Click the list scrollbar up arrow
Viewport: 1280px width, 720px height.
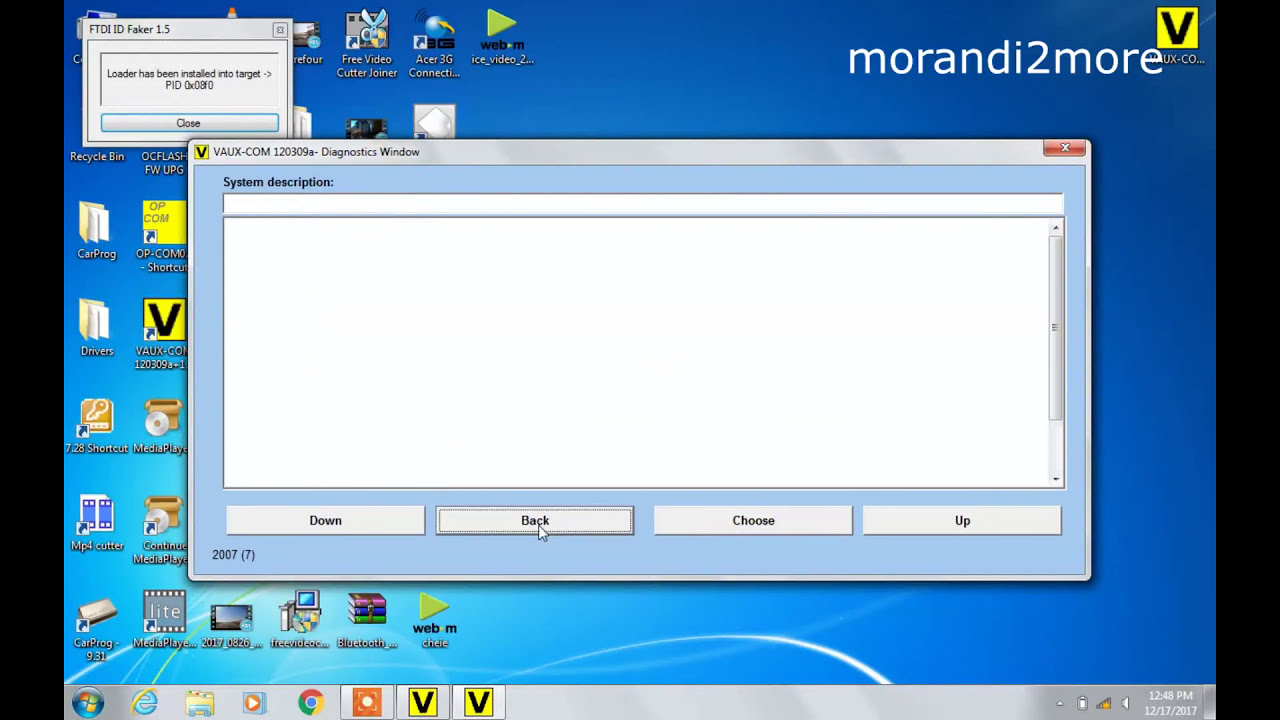pyautogui.click(x=1056, y=229)
